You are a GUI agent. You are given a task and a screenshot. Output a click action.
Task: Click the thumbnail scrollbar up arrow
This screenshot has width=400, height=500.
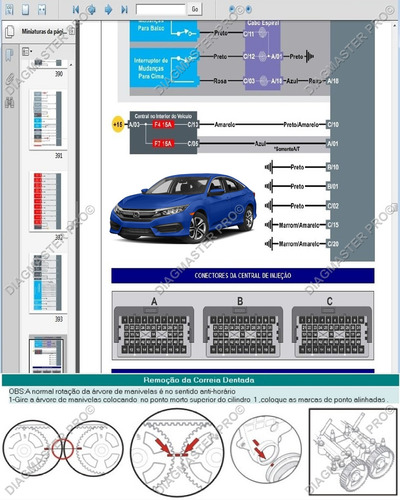71,64
